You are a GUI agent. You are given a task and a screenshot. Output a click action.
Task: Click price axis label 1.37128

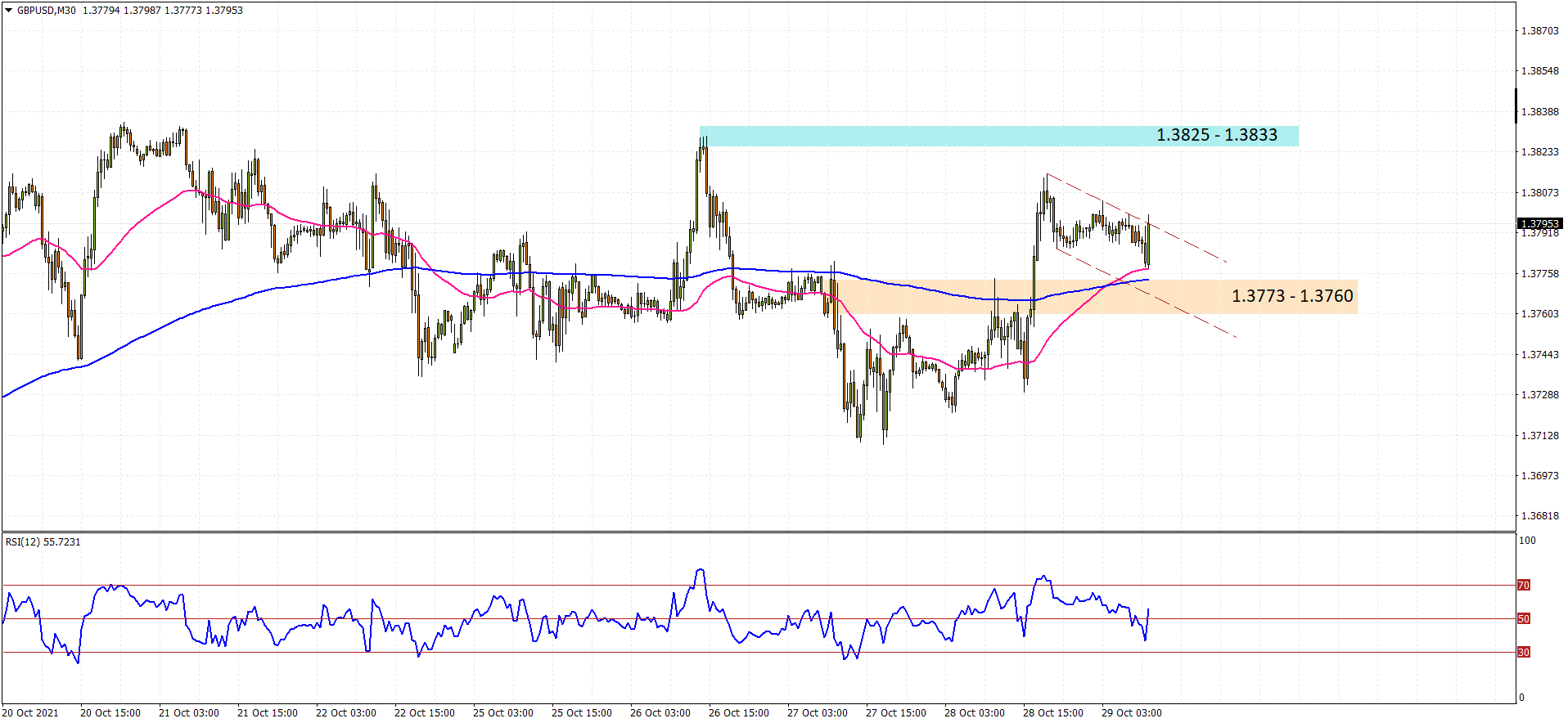tap(1539, 436)
